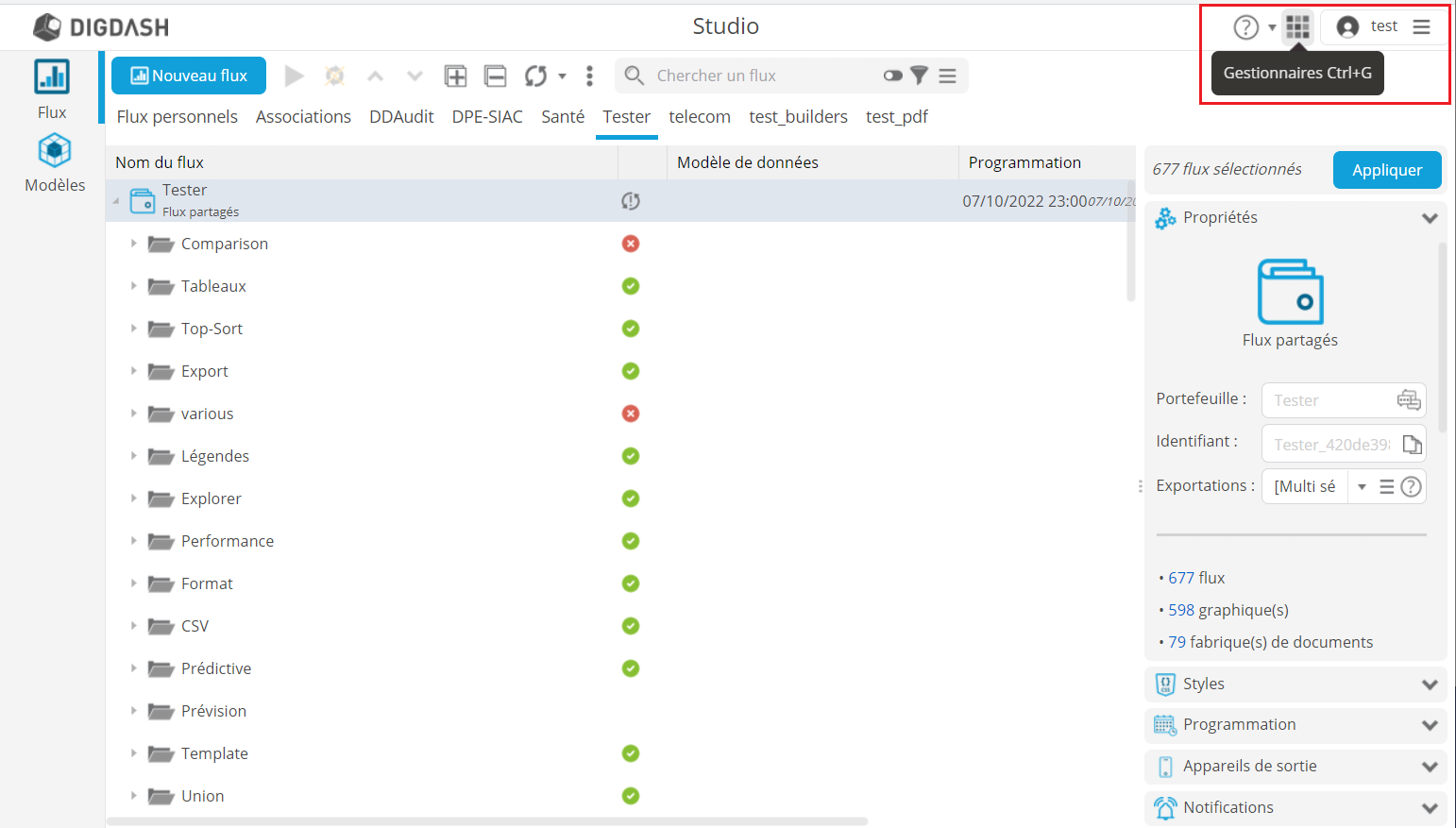Collapse the Propriétés section
The height and width of the screenshot is (828, 1456).
(x=1430, y=218)
